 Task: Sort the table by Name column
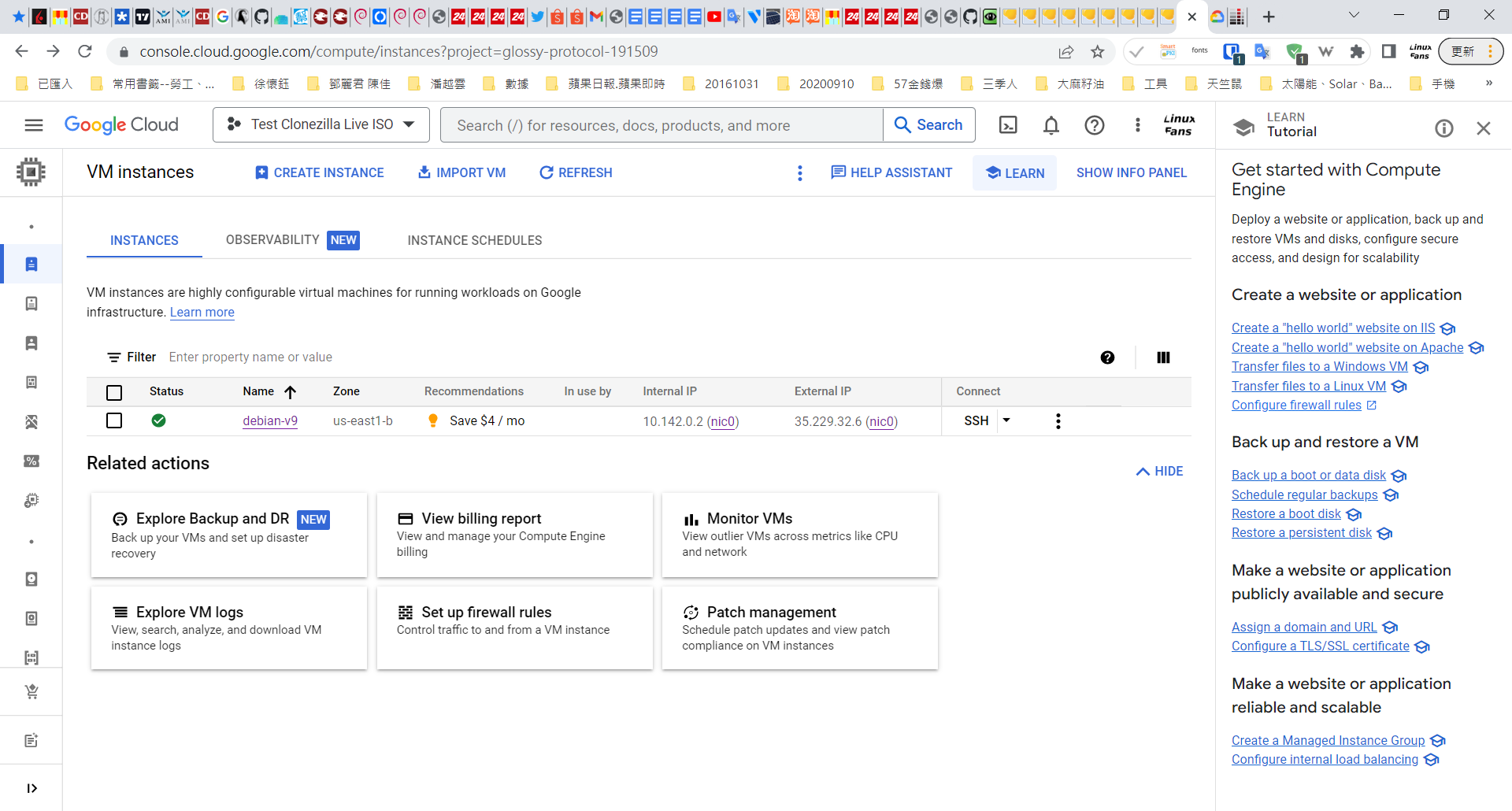tap(269, 391)
